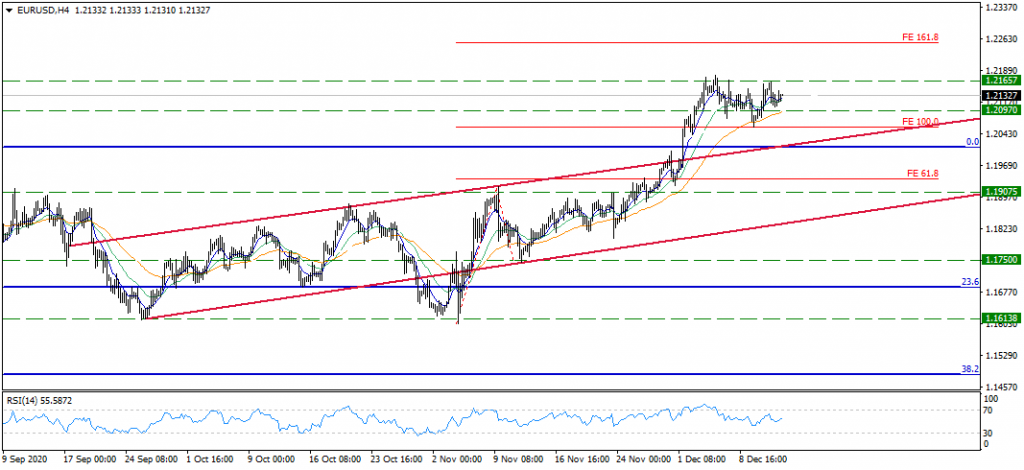Click the green 1.21657 price level tag
This screenshot has width=1024, height=470.
click(x=1000, y=80)
